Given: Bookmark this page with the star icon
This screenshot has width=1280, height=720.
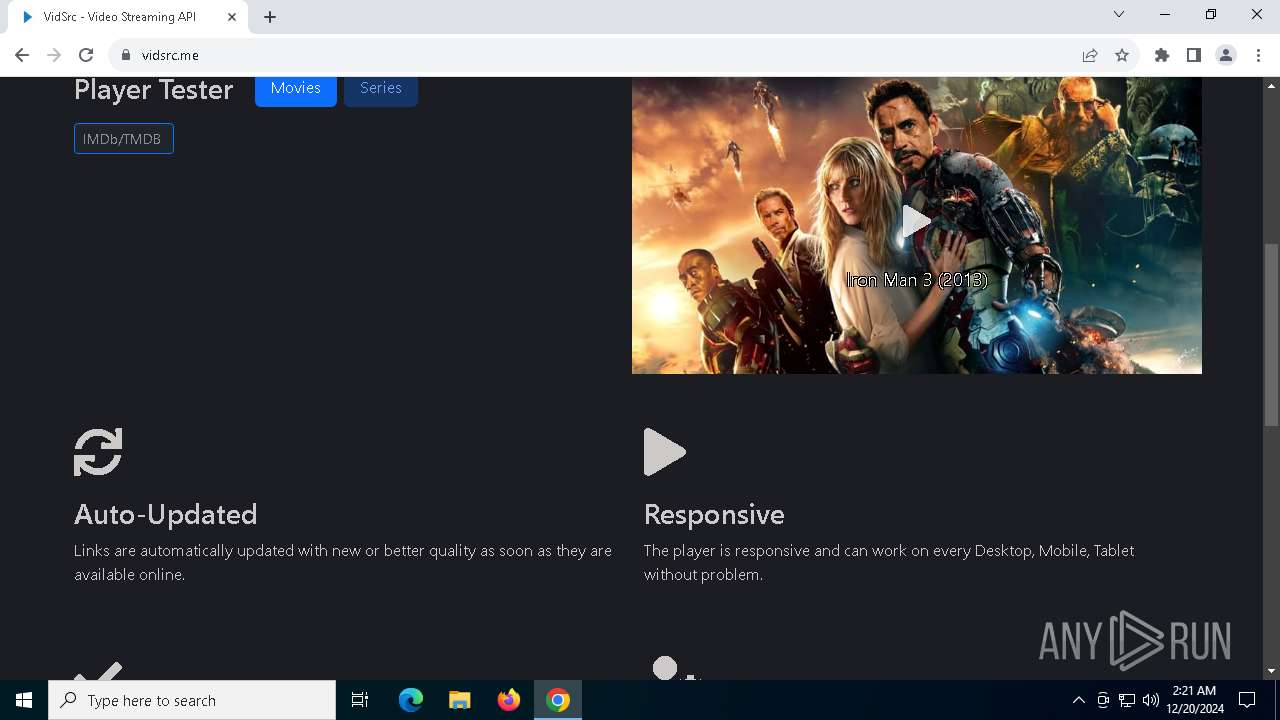Looking at the screenshot, I should pyautogui.click(x=1122, y=55).
